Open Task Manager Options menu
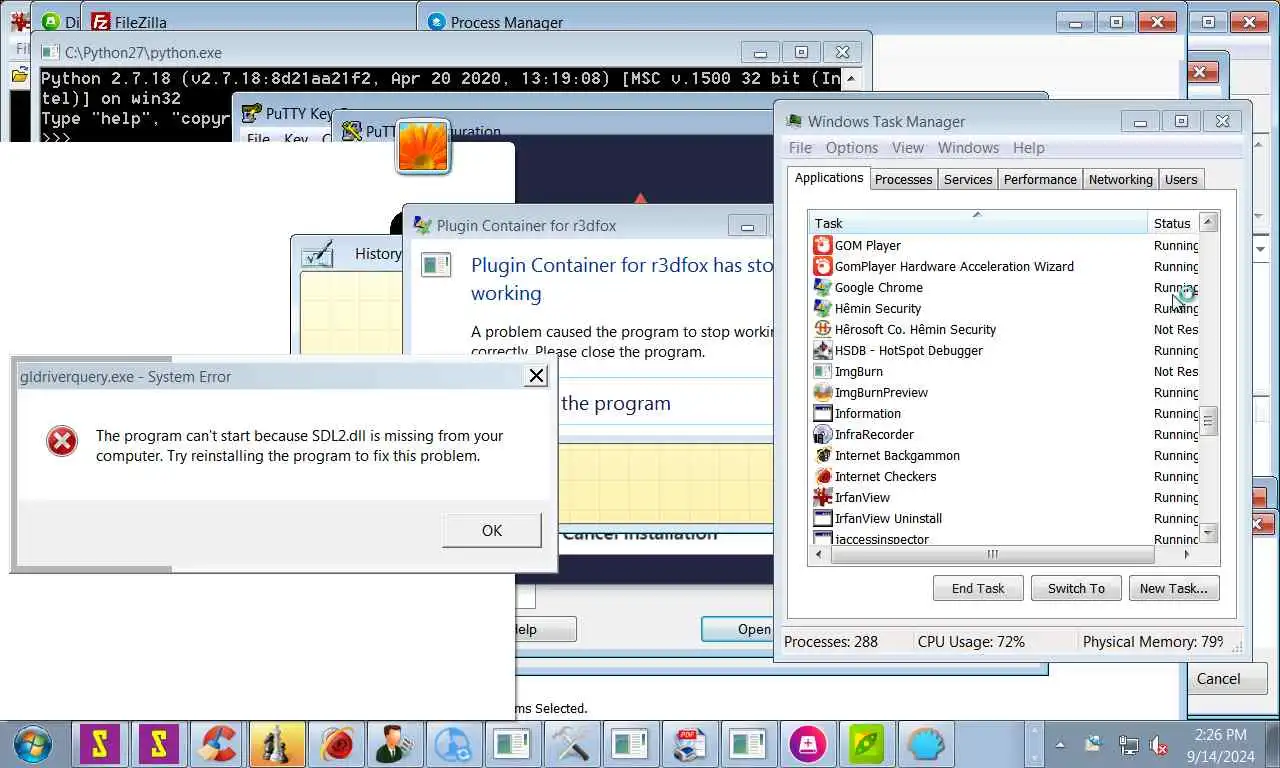Viewport: 1280px width, 768px height. (x=851, y=148)
